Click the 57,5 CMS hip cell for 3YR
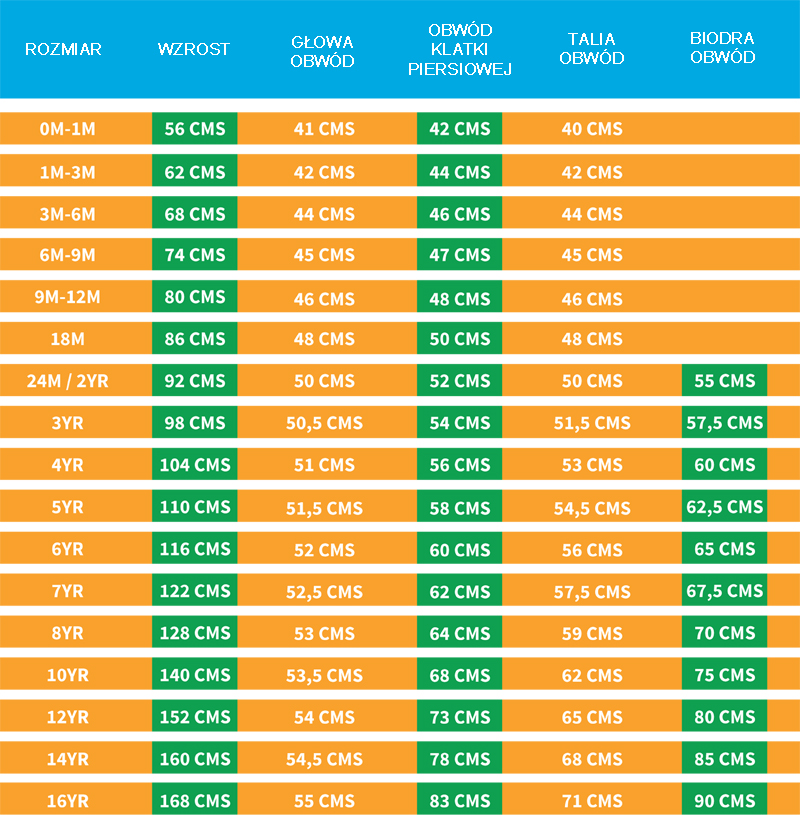This screenshot has height=815, width=800. (725, 423)
